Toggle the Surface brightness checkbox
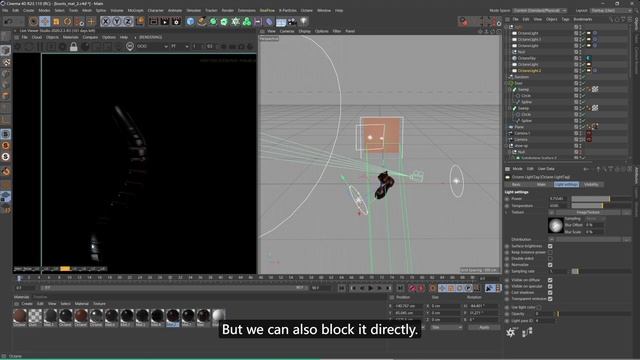 tap(550, 246)
